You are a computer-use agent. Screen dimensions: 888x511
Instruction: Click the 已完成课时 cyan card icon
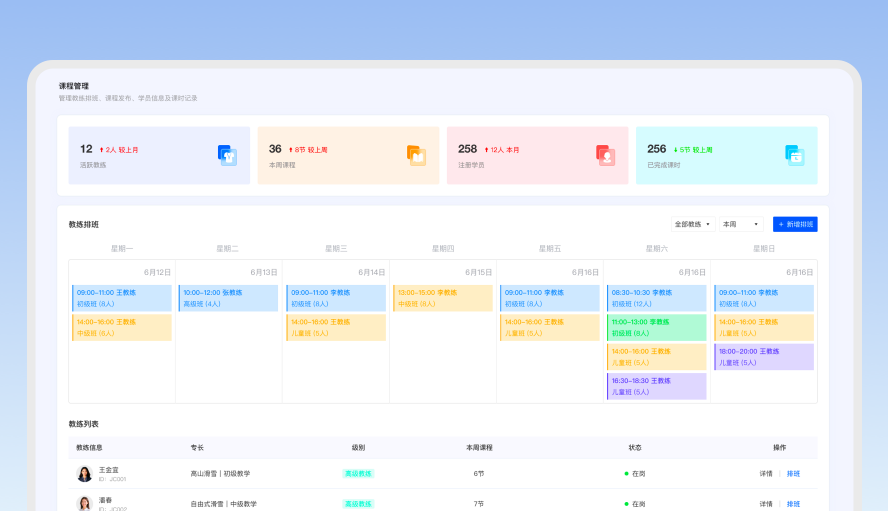[x=794, y=155]
